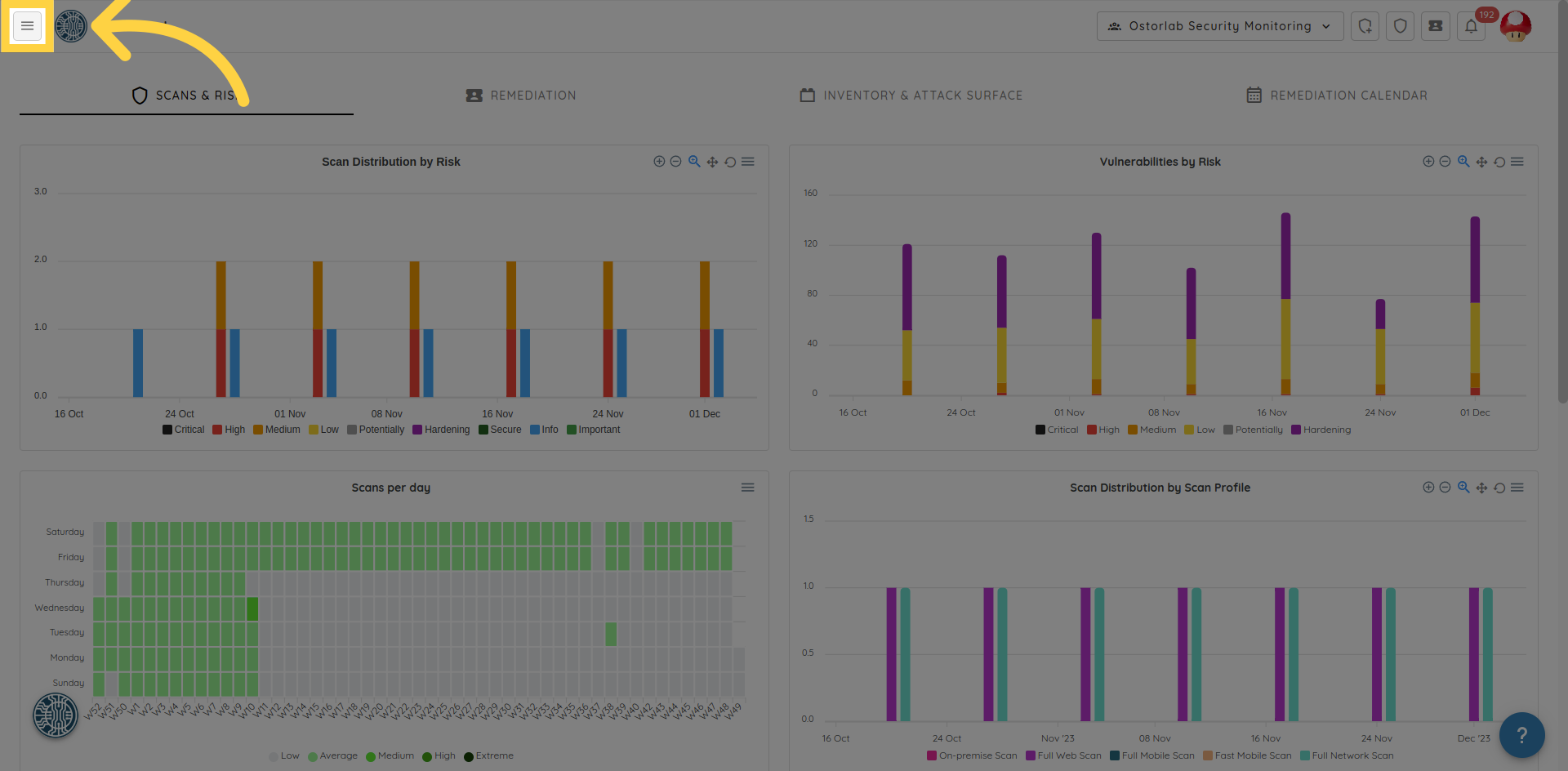Switch to the Remediation tab
Viewport: 1568px width, 771px height.
coord(521,96)
